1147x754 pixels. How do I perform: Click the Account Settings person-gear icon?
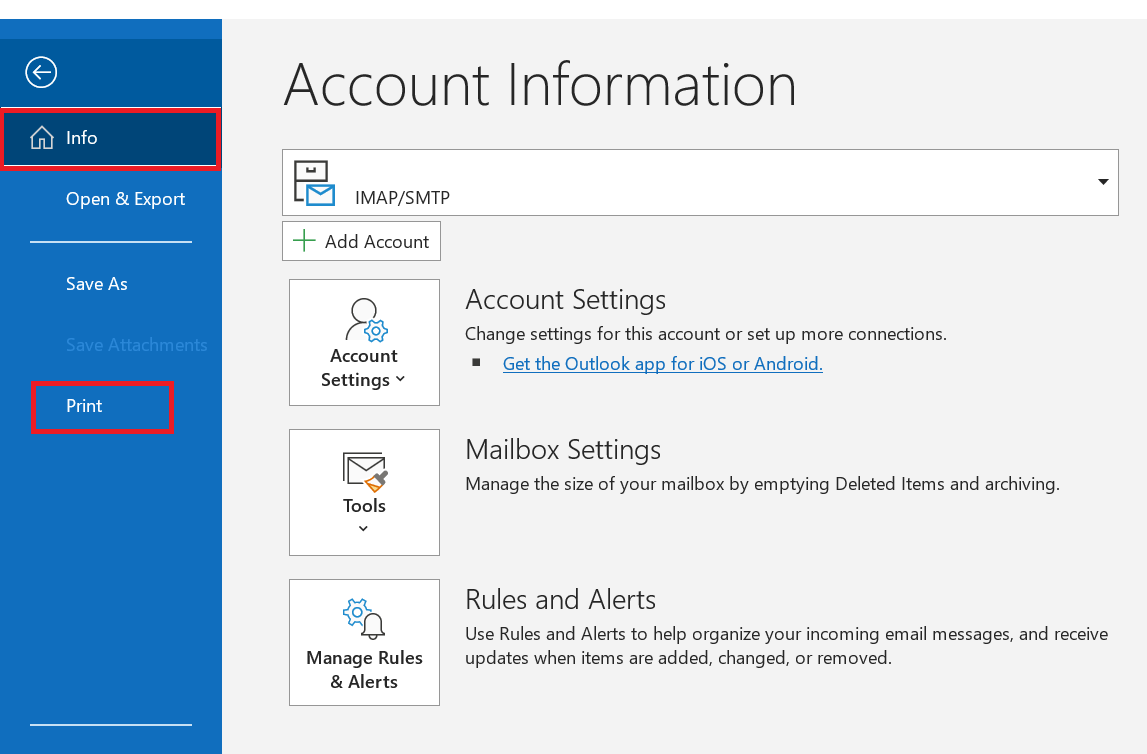(x=366, y=320)
